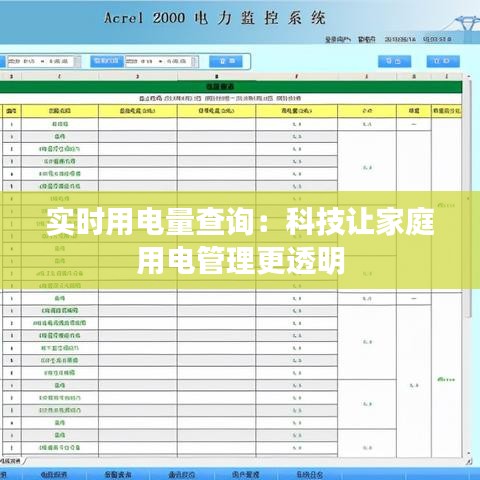Click the 编号 column header

click(x=12, y=111)
